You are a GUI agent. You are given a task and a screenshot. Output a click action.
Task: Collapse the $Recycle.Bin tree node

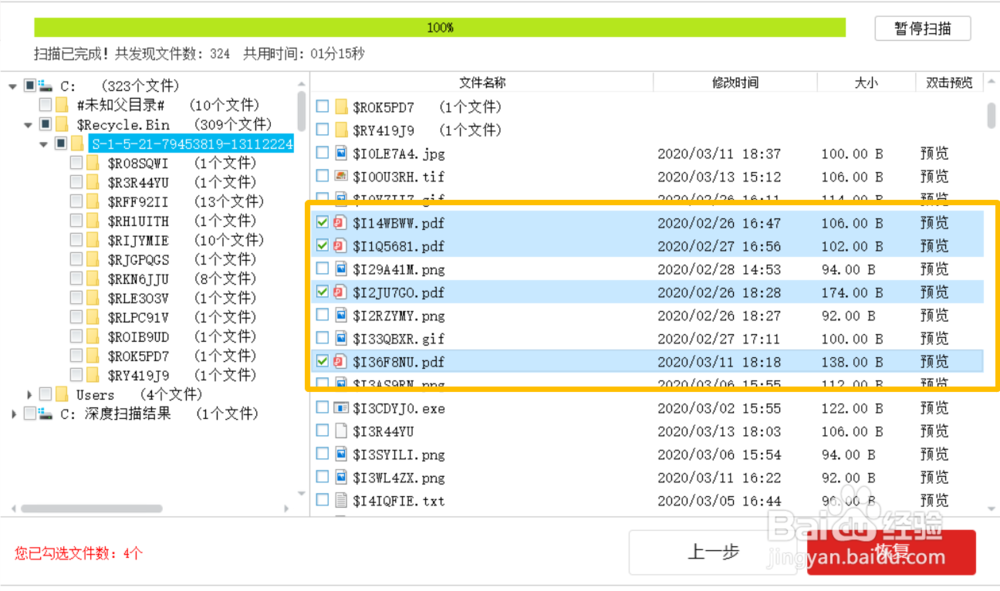(28, 125)
